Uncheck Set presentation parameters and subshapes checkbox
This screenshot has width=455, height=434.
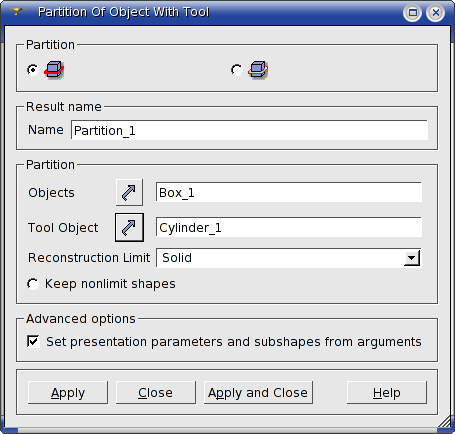33,341
